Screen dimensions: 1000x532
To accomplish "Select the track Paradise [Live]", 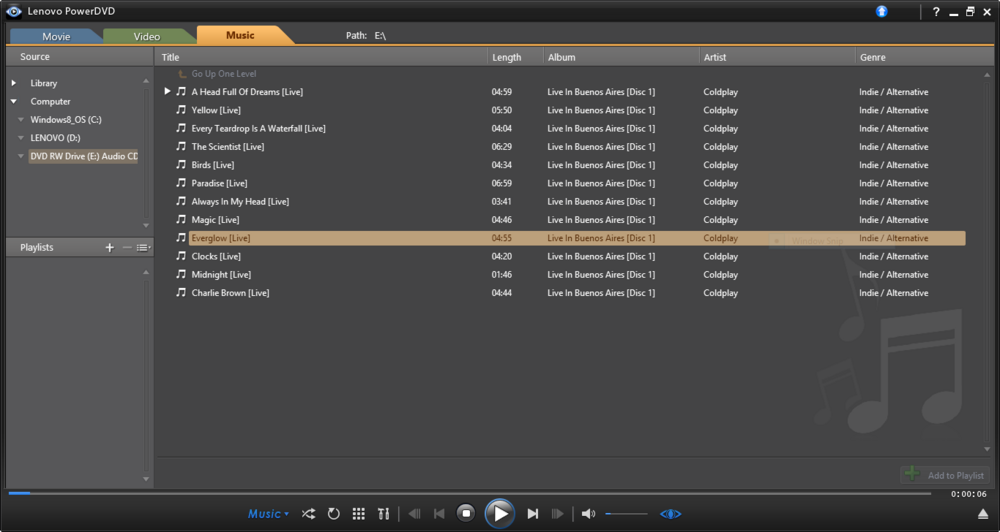I will (219, 183).
